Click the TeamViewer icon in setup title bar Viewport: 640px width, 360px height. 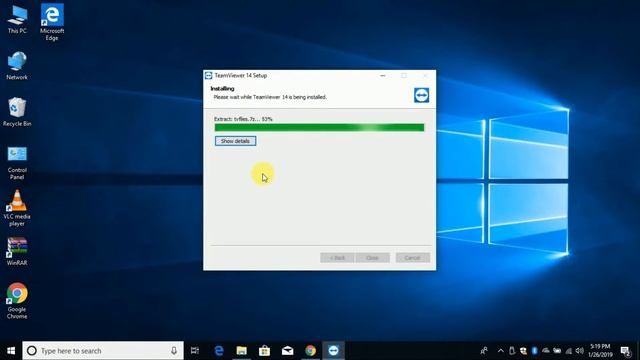click(209, 76)
